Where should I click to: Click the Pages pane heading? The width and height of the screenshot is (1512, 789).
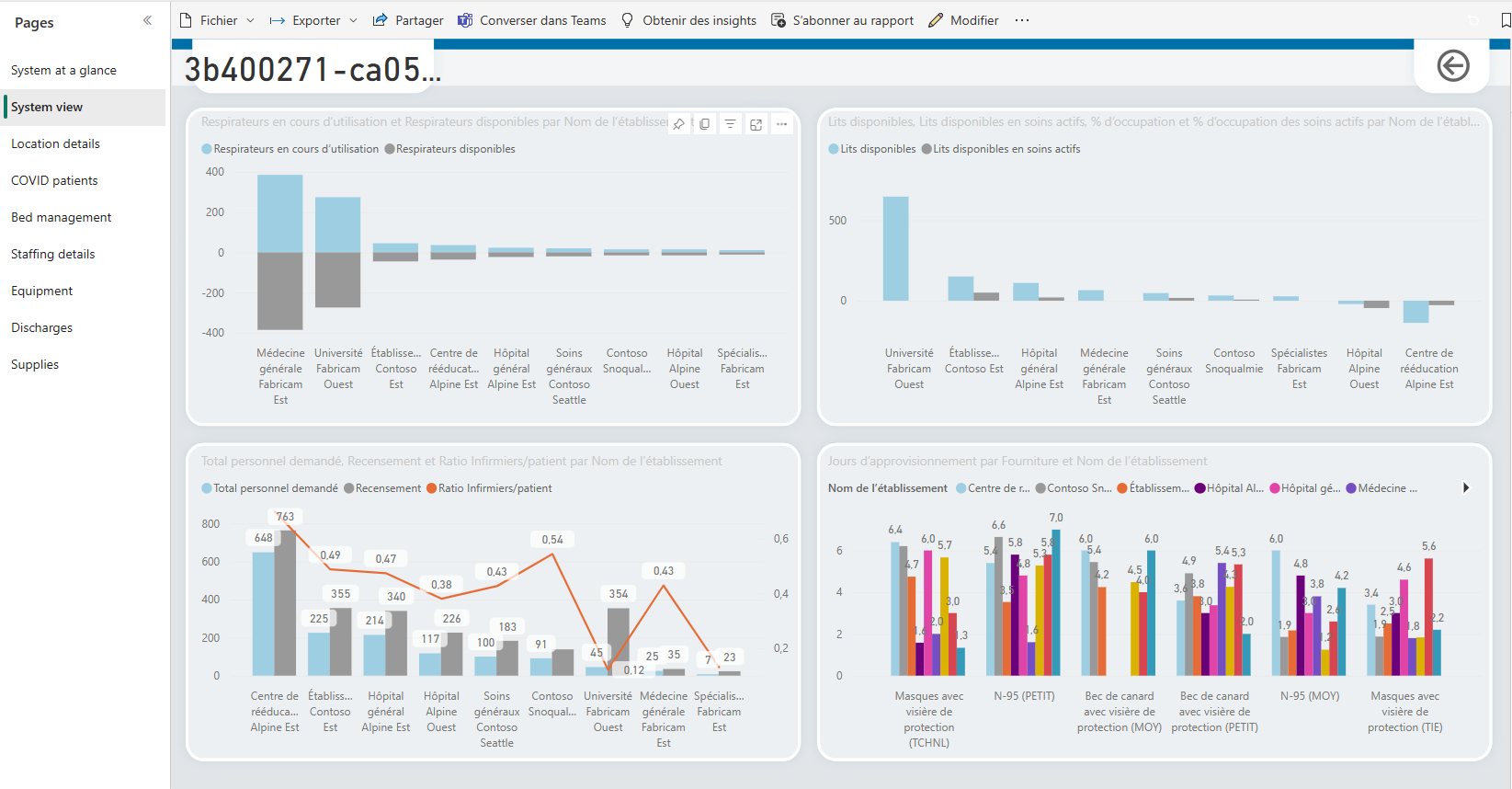34,23
